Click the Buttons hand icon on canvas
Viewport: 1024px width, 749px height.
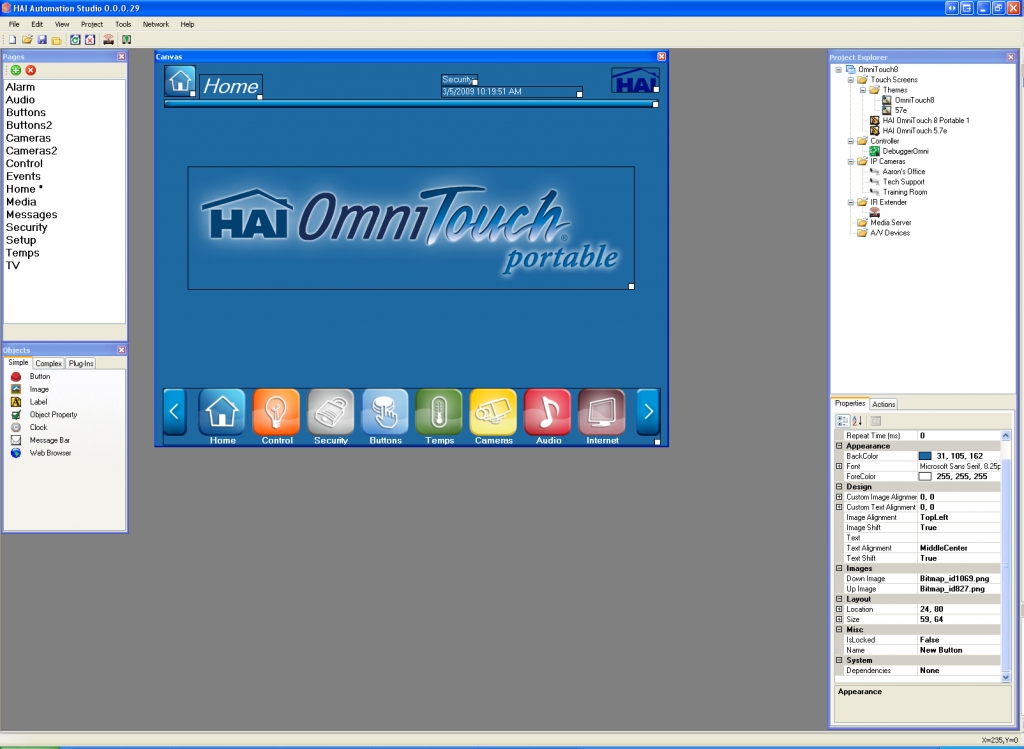point(385,412)
